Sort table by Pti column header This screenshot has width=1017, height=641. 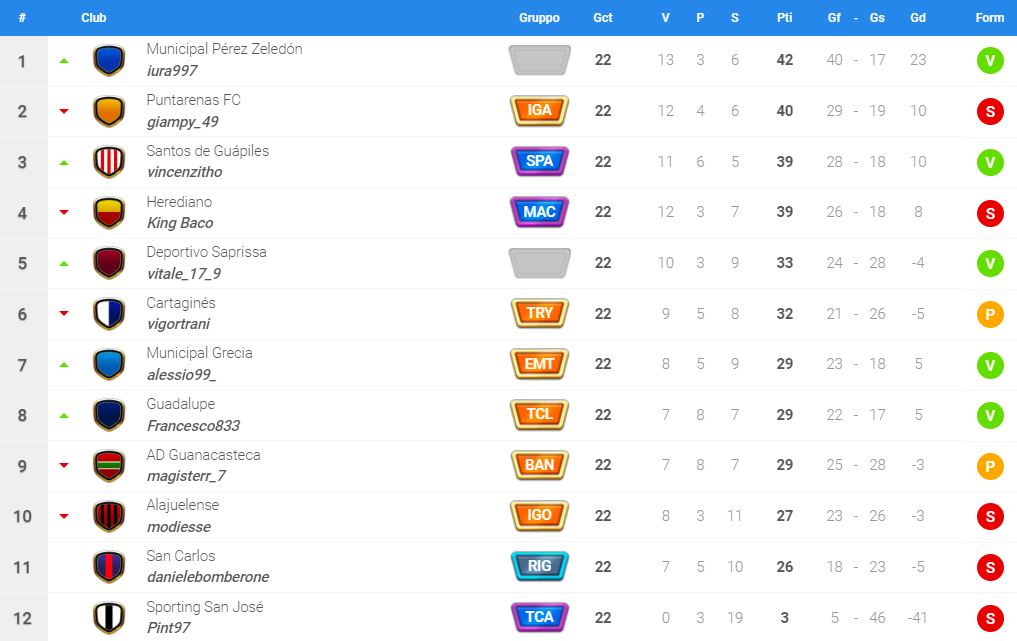[784, 18]
